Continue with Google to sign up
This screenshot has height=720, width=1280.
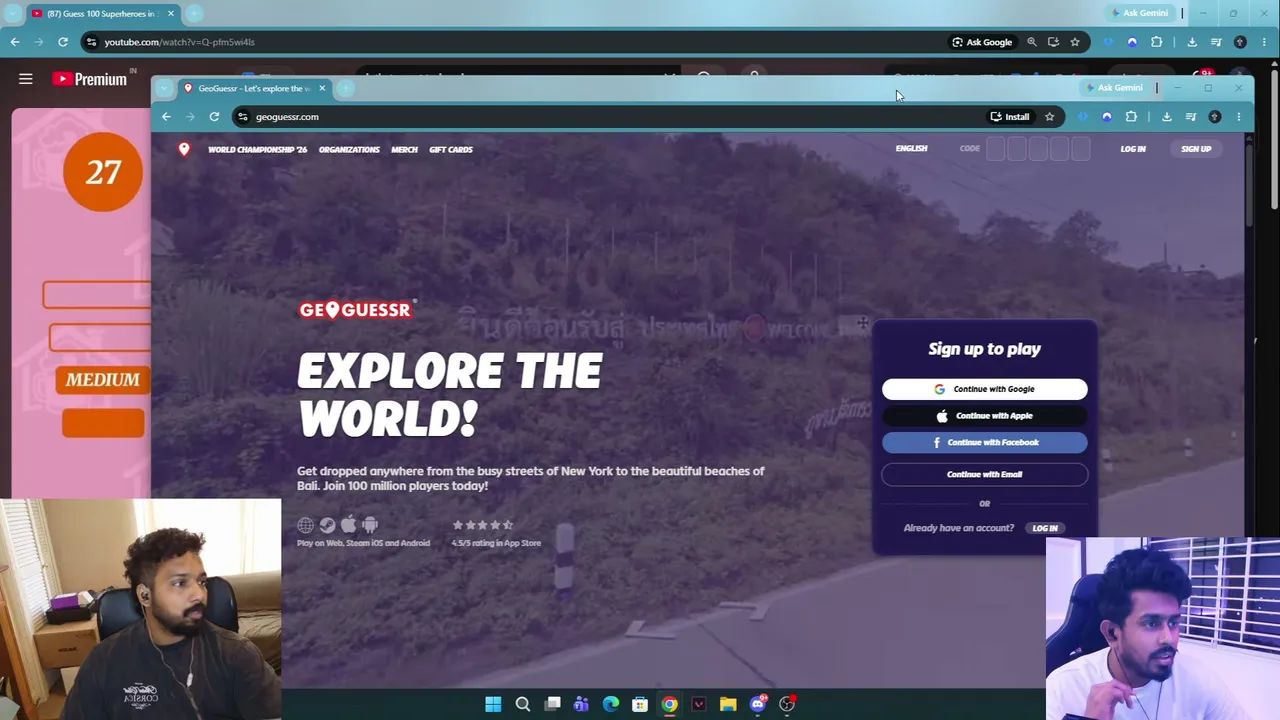pyautogui.click(x=985, y=389)
